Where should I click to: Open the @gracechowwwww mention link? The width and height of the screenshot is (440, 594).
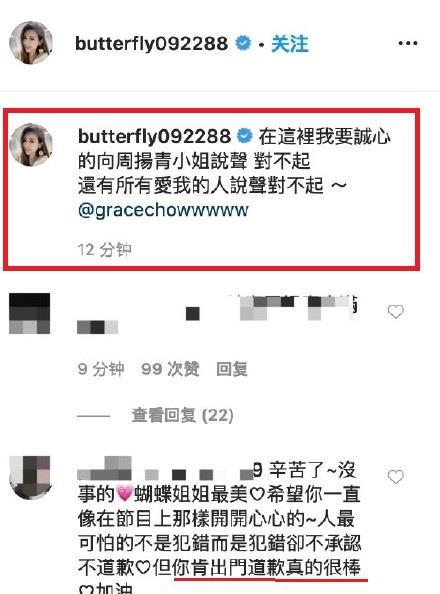(163, 210)
